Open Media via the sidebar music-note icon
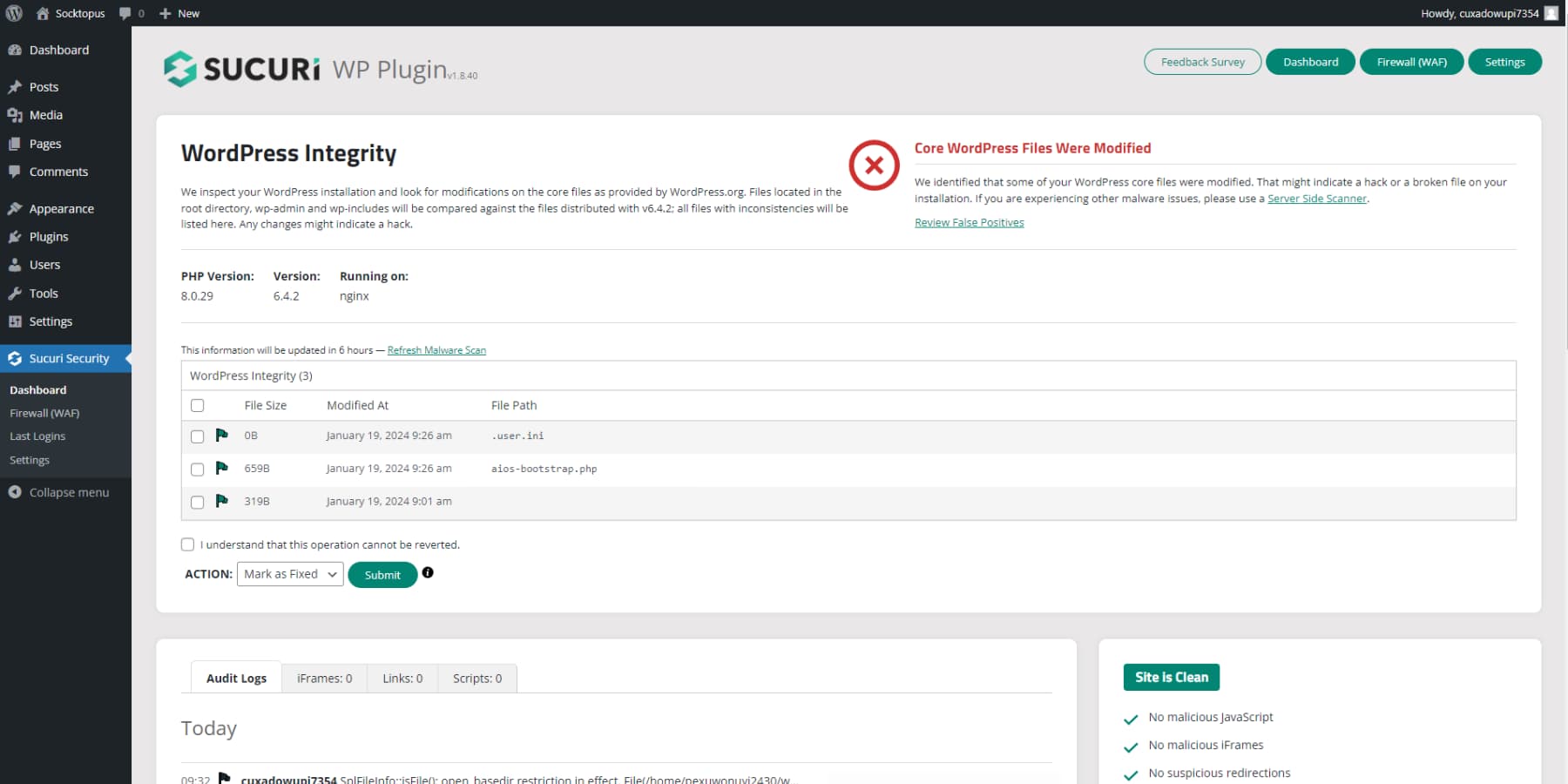This screenshot has width=1568, height=784. 15,114
